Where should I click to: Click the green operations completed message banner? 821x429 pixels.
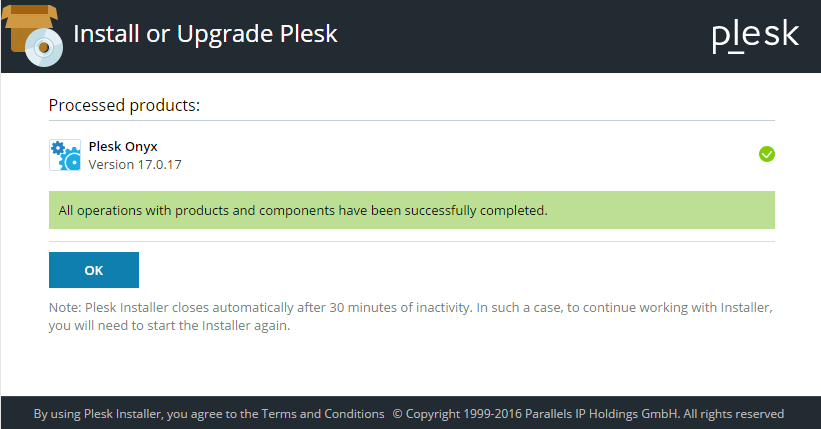coord(411,211)
